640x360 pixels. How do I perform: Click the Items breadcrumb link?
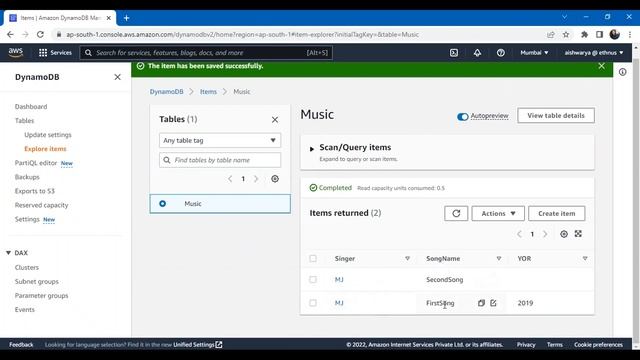click(x=208, y=91)
